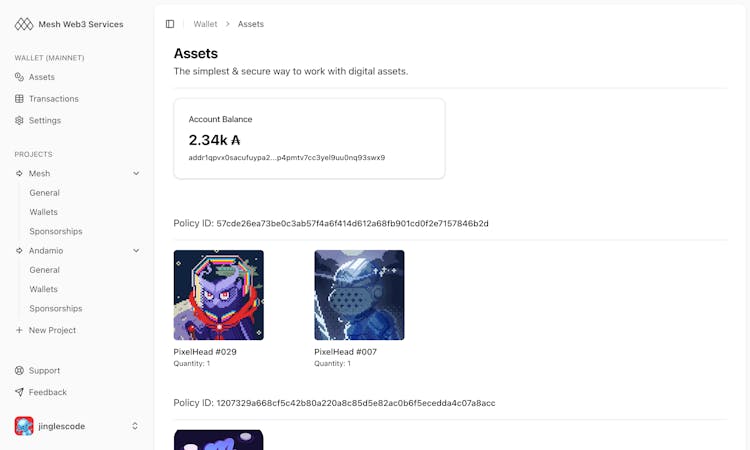Click the Wallet breadcrumb link

205,24
